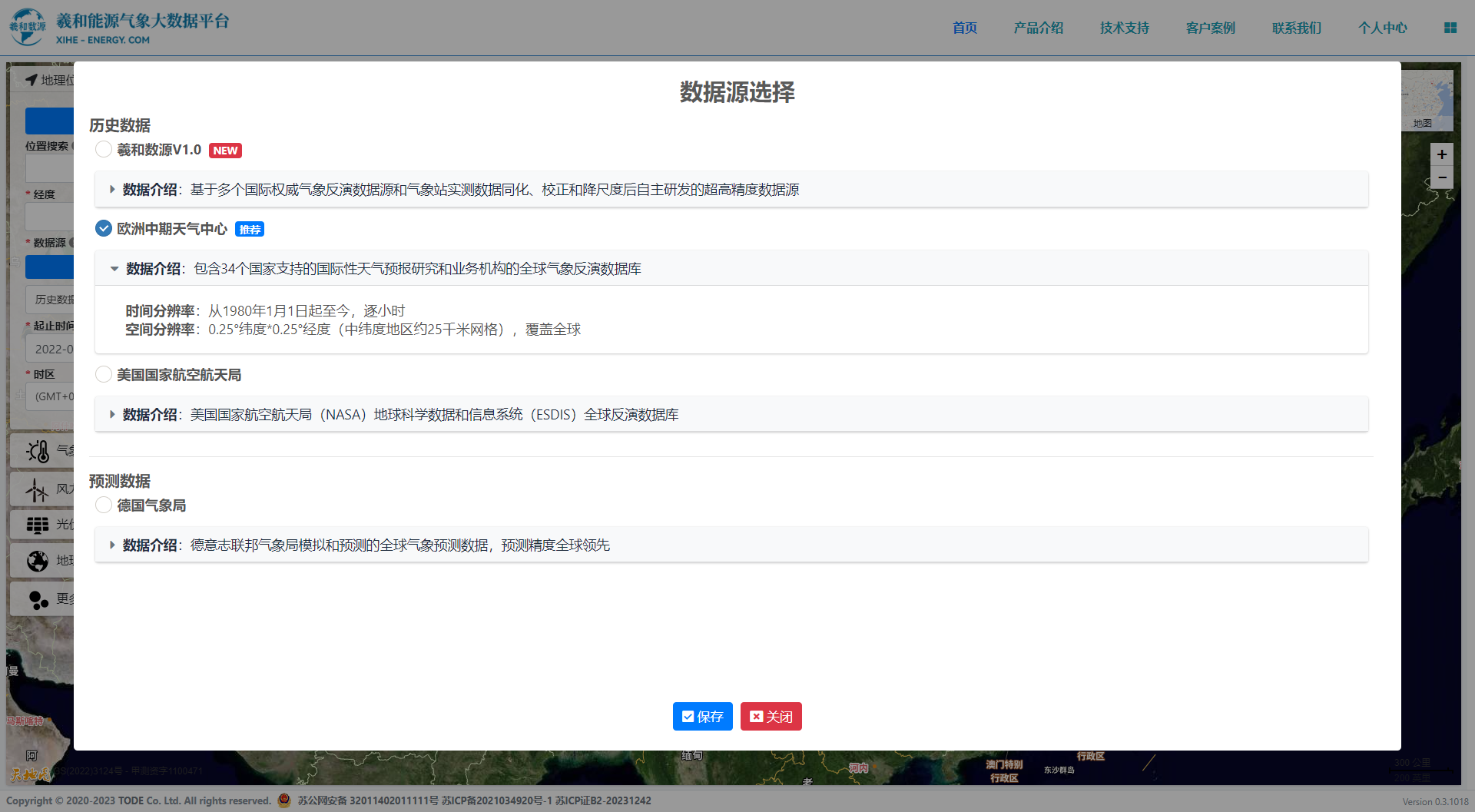Click the grid apps icon in header
Screen dimensions: 1475x812
point(1450,28)
